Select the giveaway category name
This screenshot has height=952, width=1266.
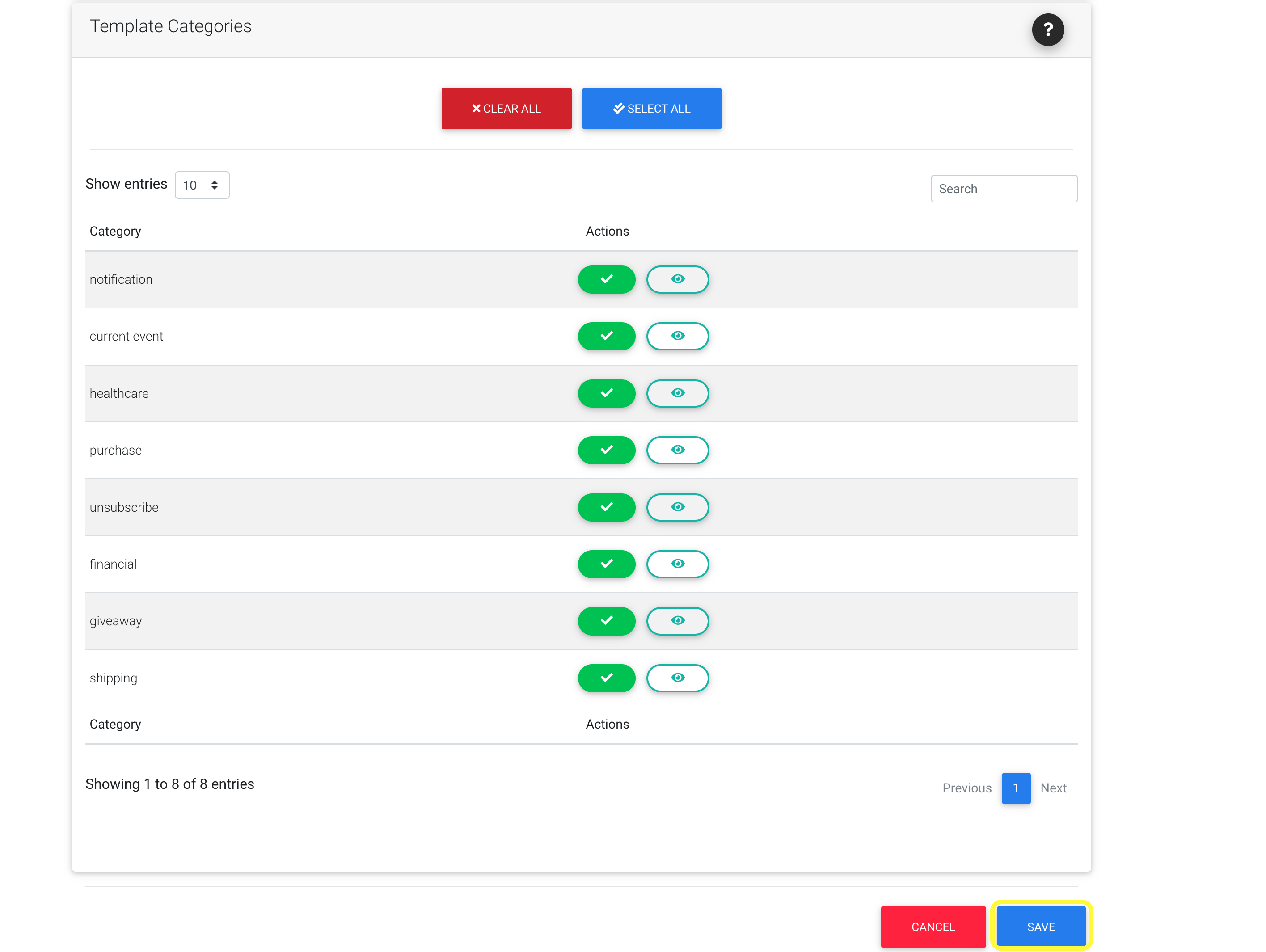pos(116,621)
